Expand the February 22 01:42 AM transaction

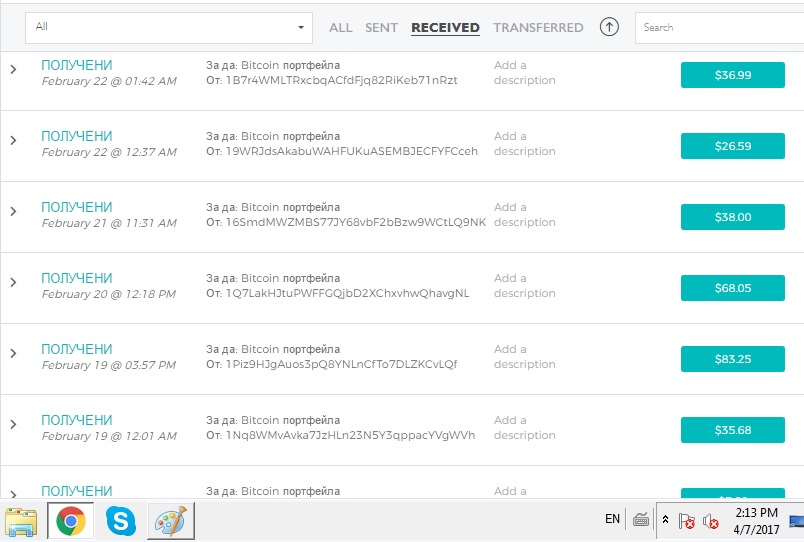click(13, 69)
